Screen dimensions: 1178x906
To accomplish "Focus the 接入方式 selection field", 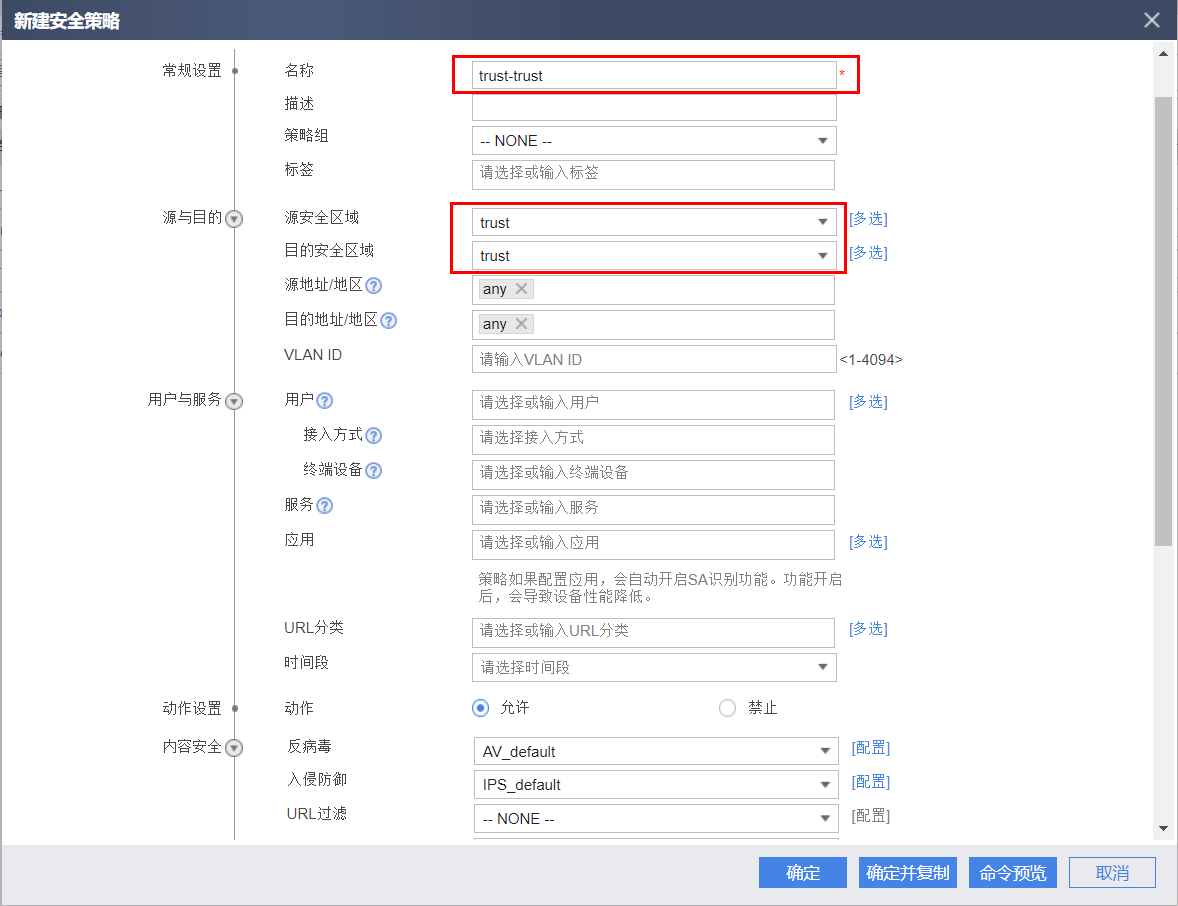I will click(653, 439).
